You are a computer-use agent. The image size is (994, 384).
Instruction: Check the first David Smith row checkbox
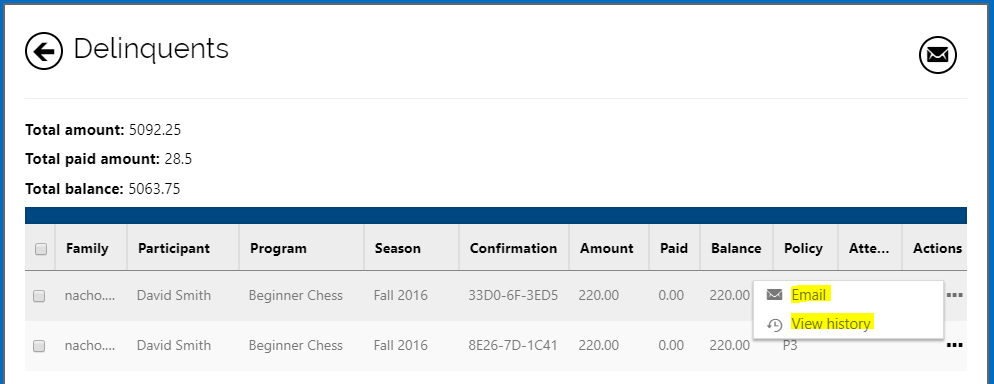click(39, 296)
